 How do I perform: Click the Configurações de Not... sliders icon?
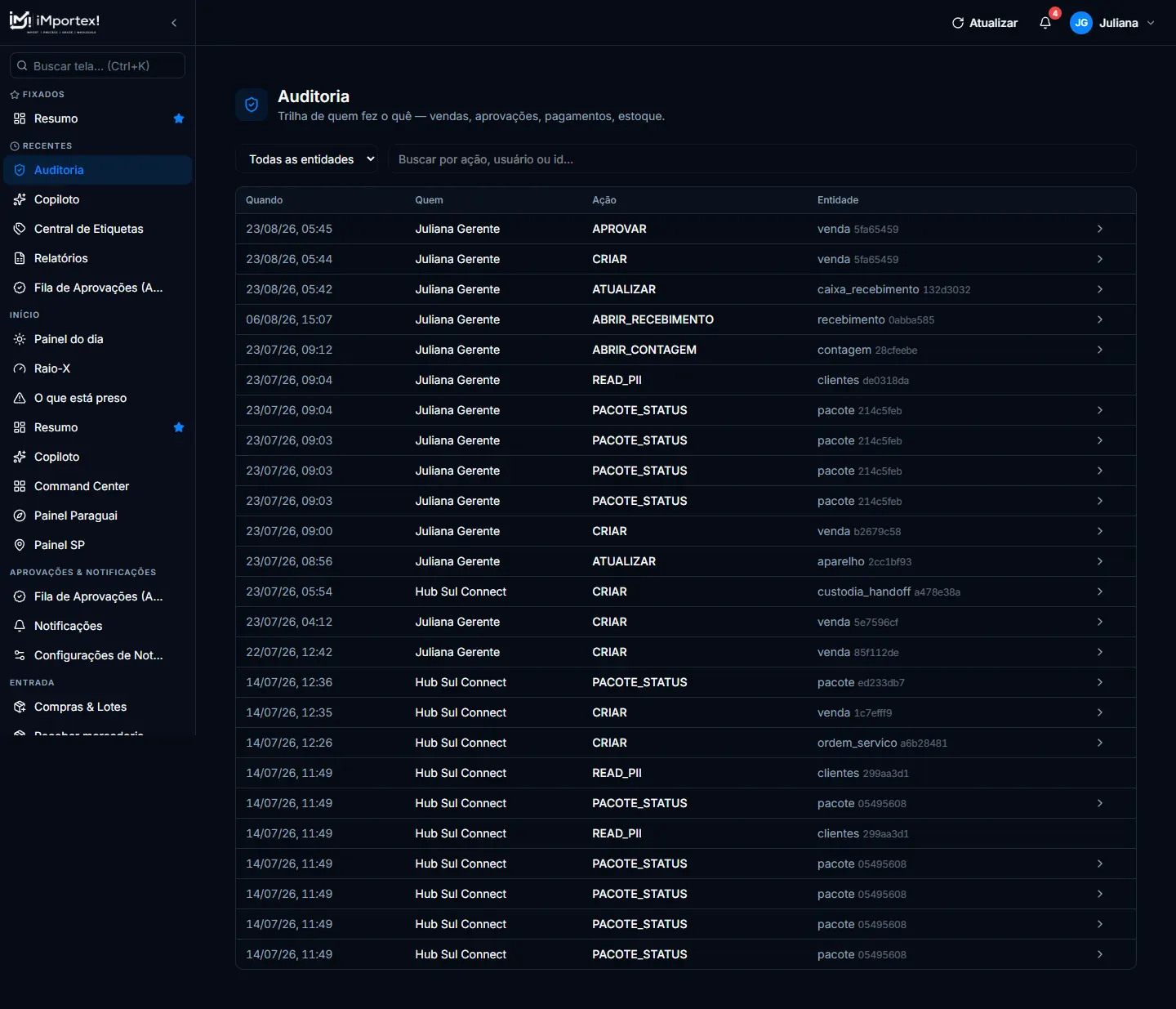coord(20,655)
